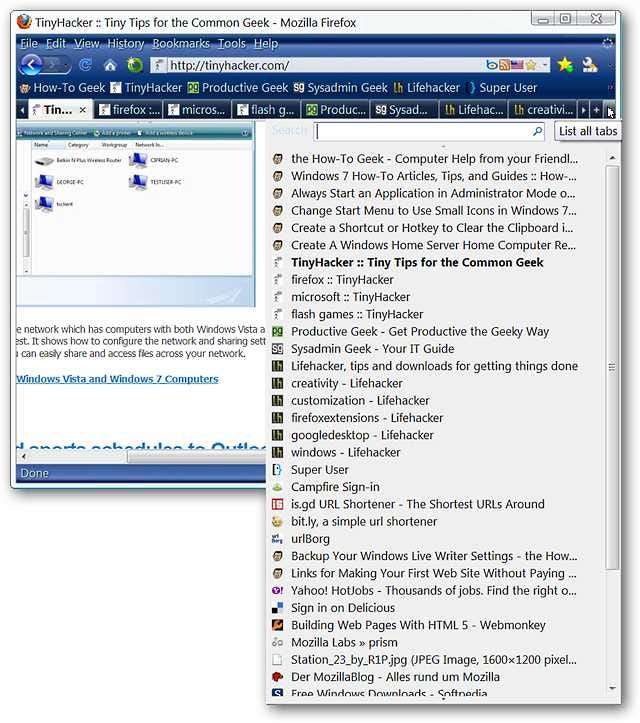The image size is (640, 723).
Task: Click the left tab-strip scroll arrow
Action: pyautogui.click(x=22, y=110)
